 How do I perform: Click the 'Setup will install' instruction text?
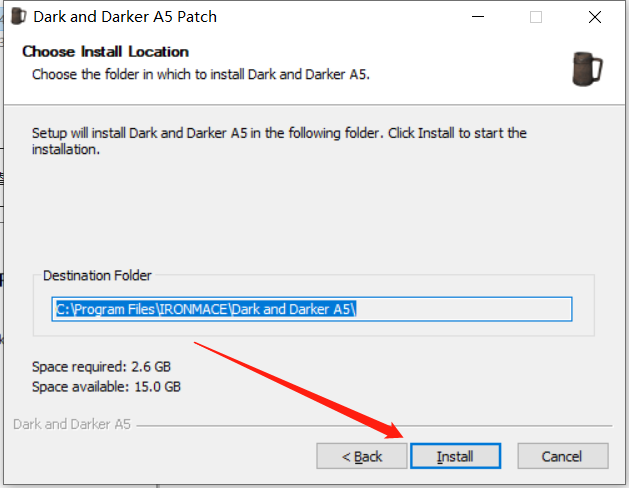pos(279,141)
